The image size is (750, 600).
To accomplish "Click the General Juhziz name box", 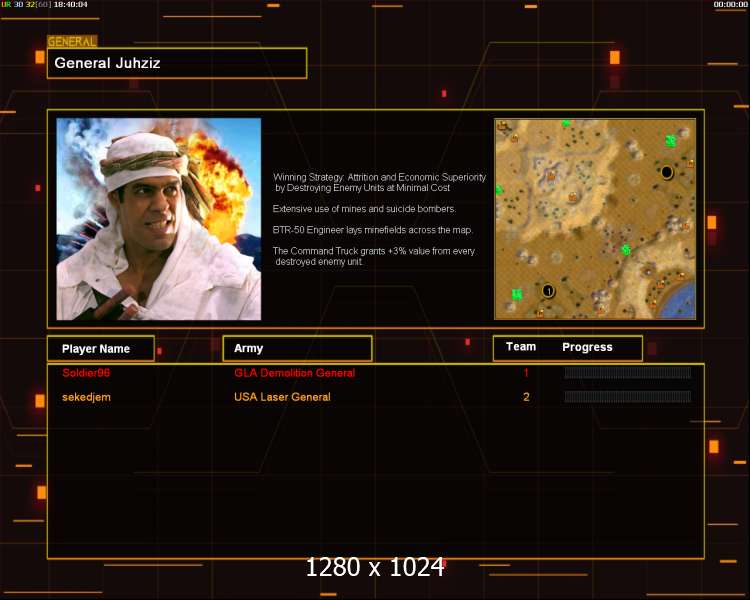I will coord(177,63).
